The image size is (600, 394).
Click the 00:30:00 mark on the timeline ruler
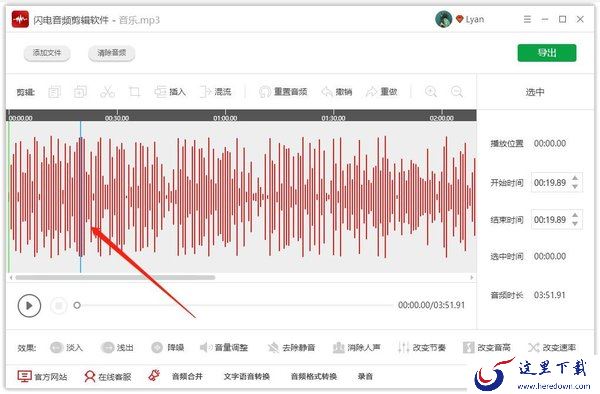pos(117,118)
